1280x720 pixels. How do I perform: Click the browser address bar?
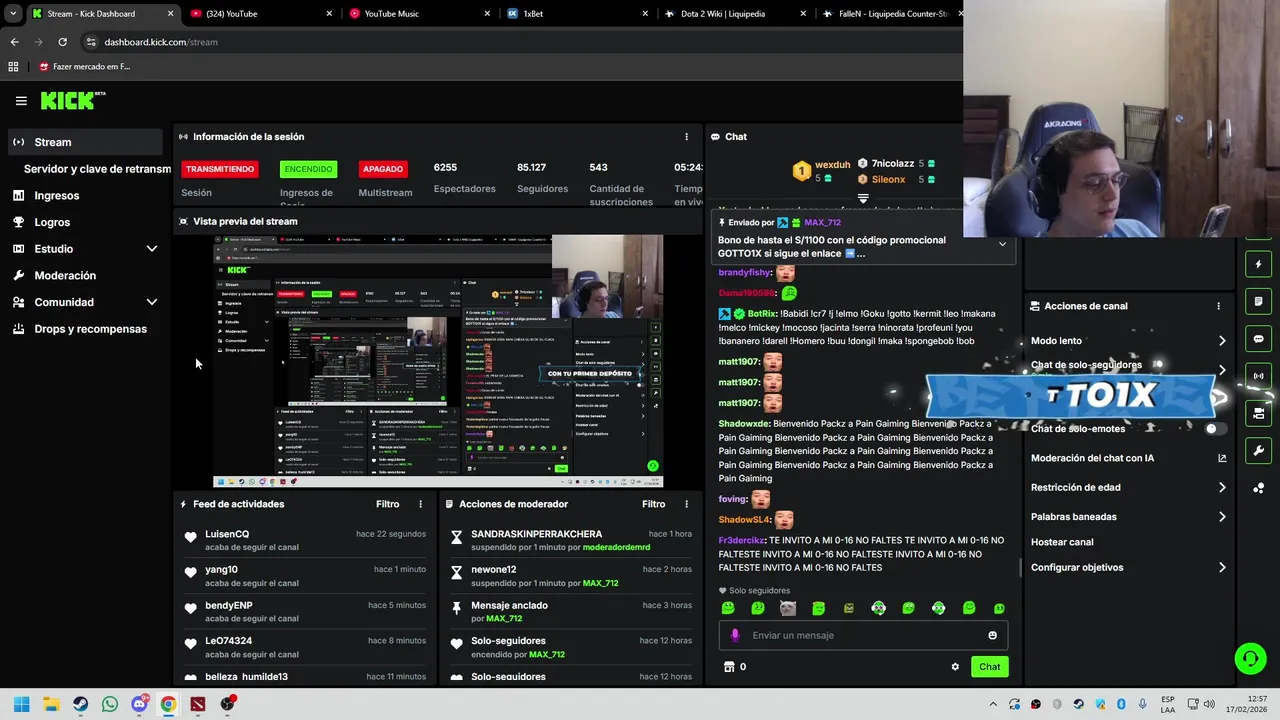(520, 42)
